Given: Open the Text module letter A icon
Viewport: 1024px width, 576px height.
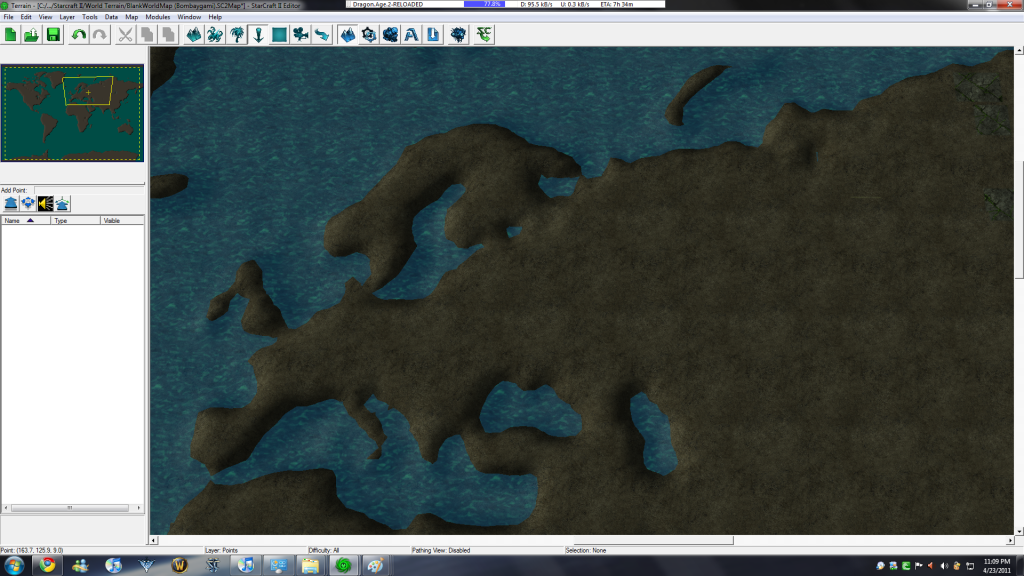Looking at the screenshot, I should [x=411, y=35].
